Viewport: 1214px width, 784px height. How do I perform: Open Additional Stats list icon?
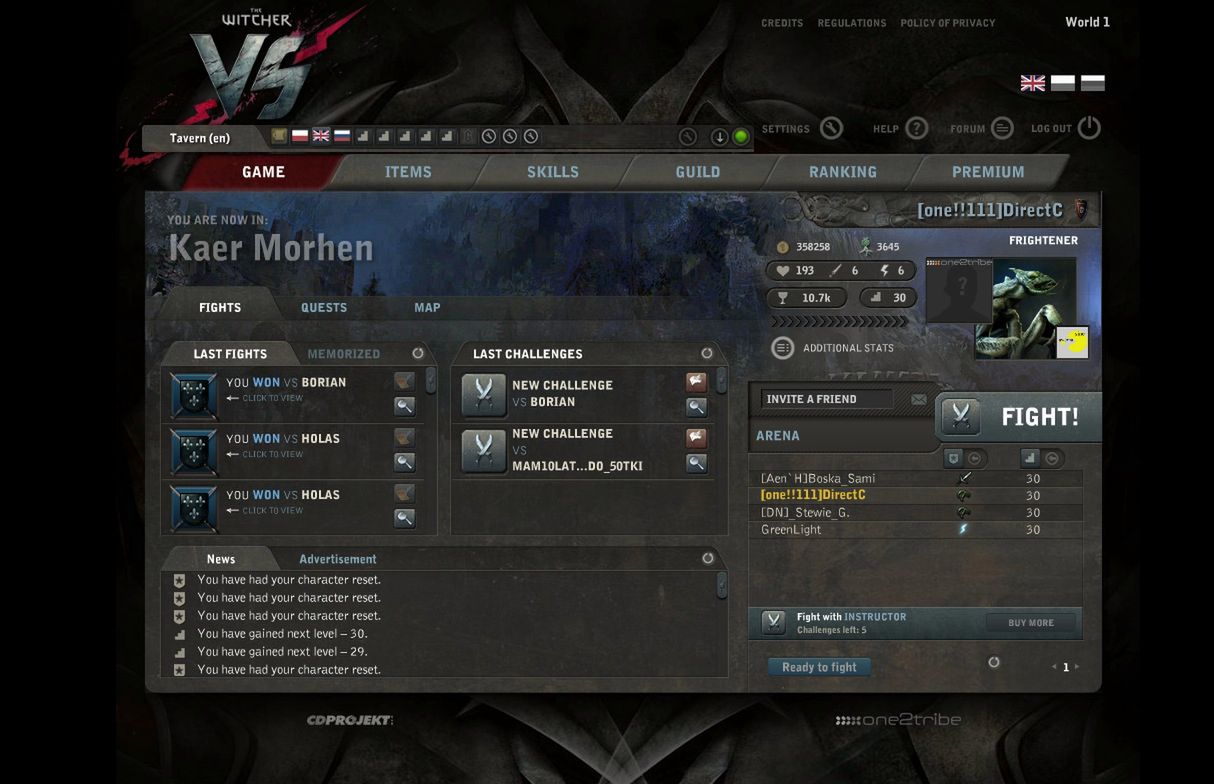pos(783,348)
